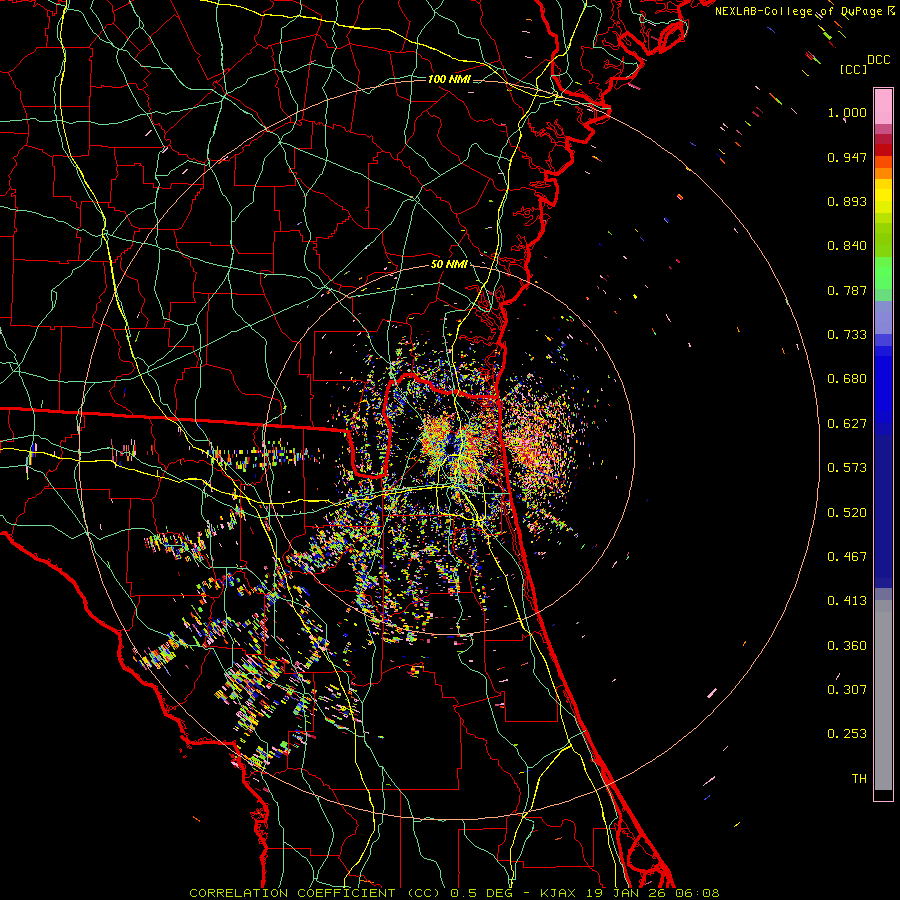Select the 0.573 scale value
900x900 pixels.
[847, 468]
